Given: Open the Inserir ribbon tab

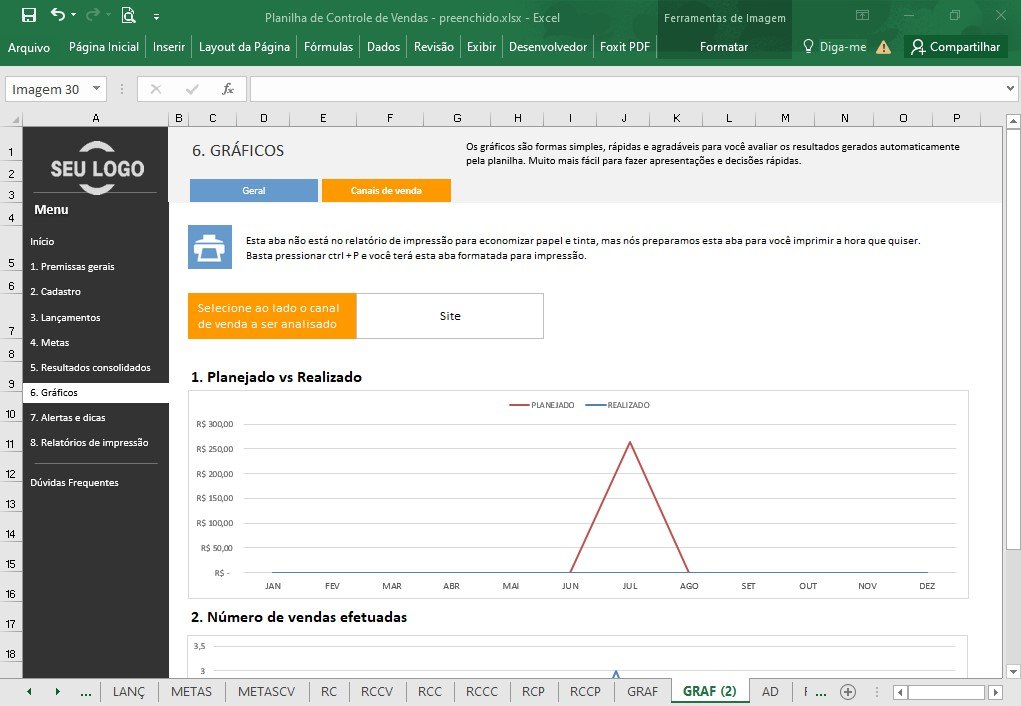Looking at the screenshot, I should pos(169,47).
